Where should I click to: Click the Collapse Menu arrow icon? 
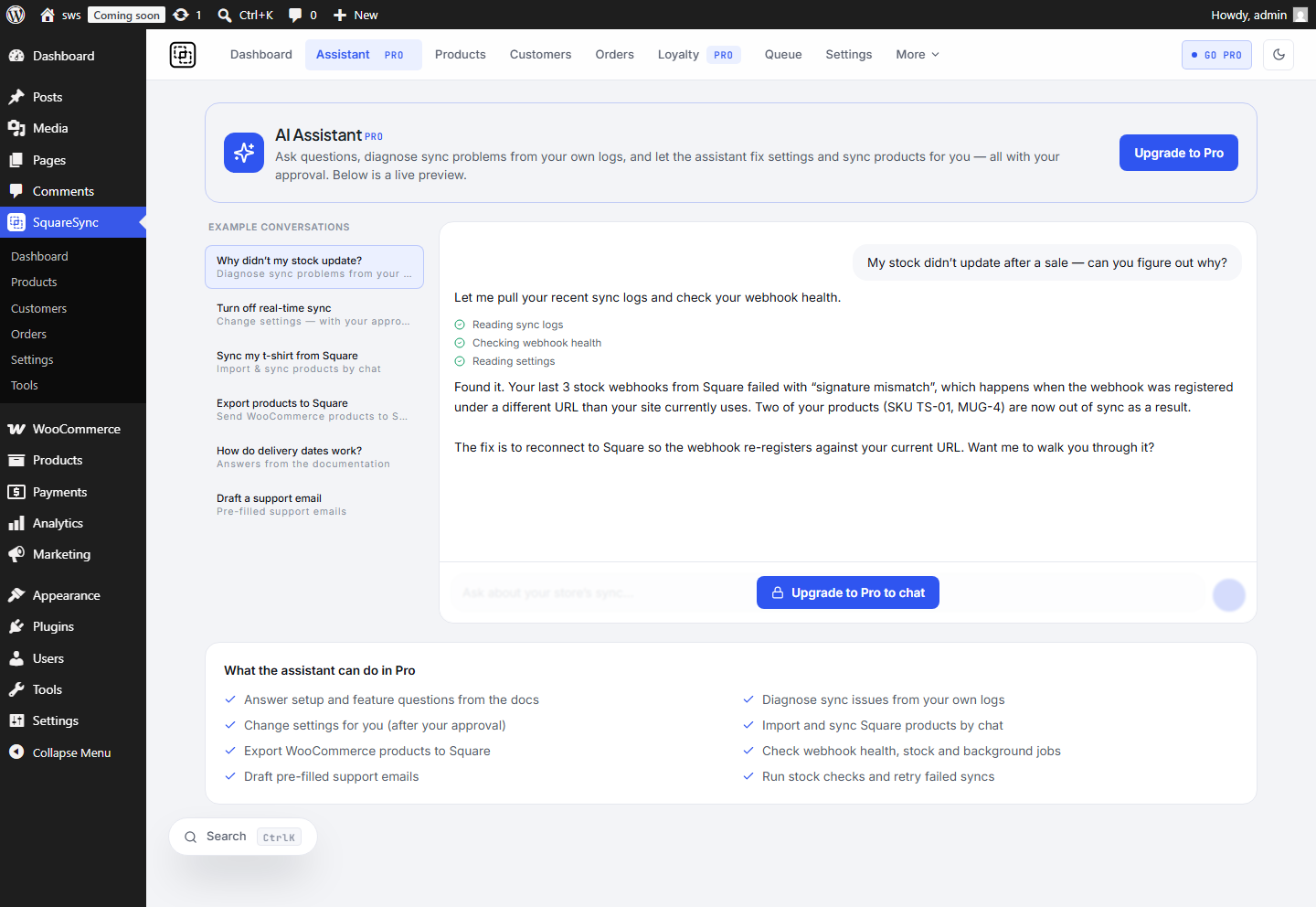[x=16, y=752]
